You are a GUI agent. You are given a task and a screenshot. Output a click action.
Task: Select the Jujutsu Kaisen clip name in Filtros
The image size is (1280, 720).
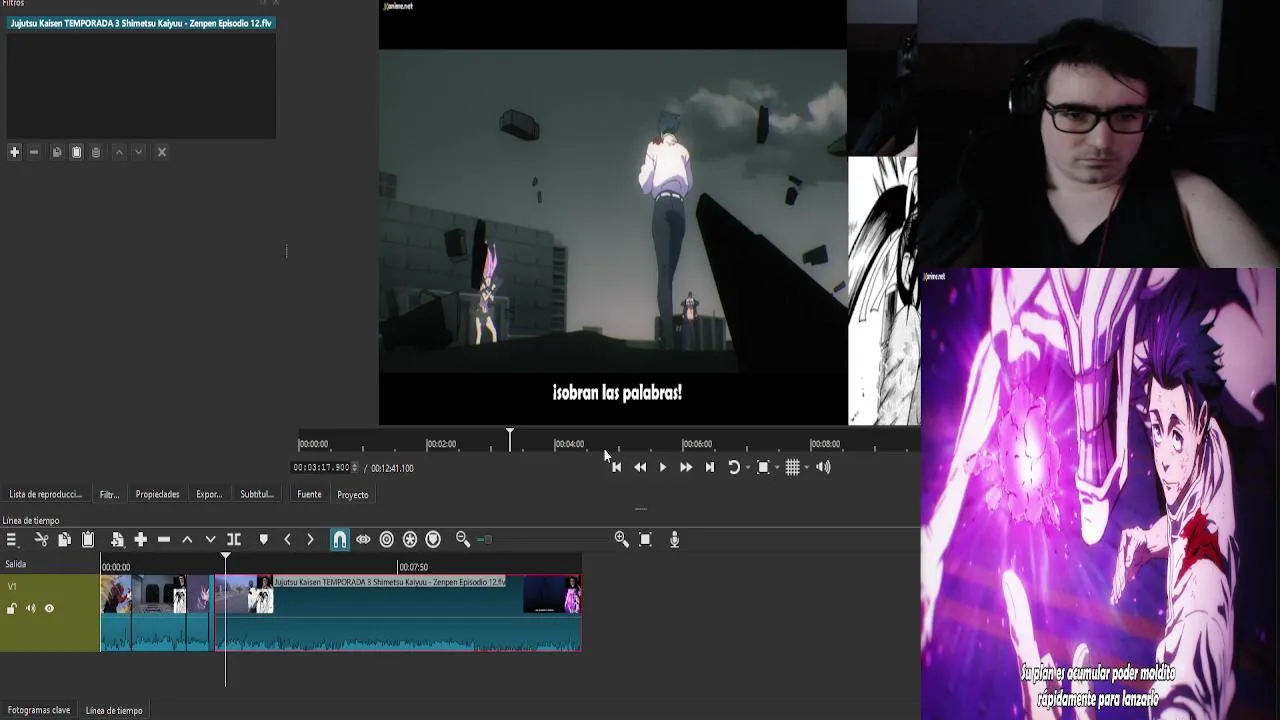[141, 23]
